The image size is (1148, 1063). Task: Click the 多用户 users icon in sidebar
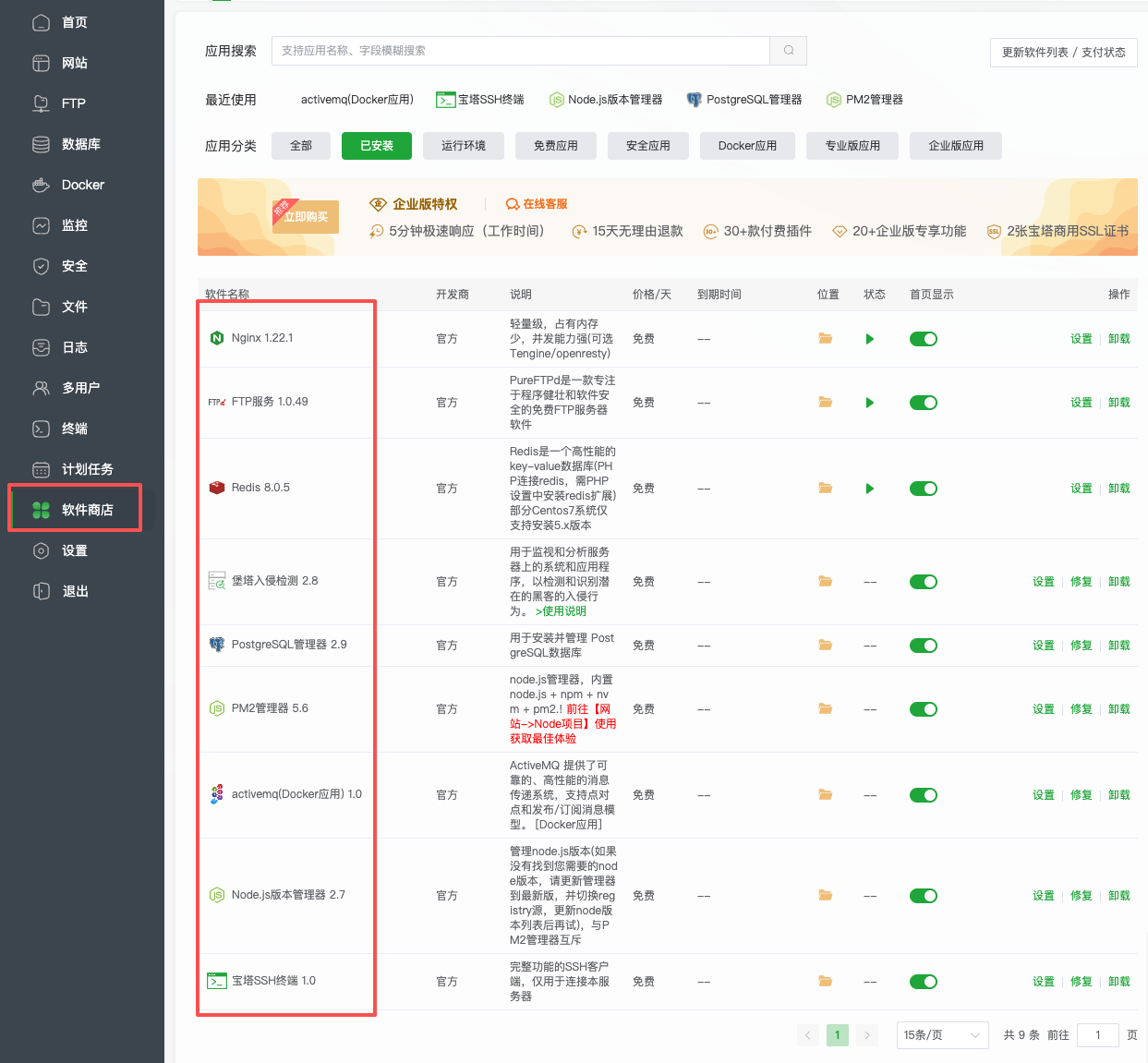[41, 388]
